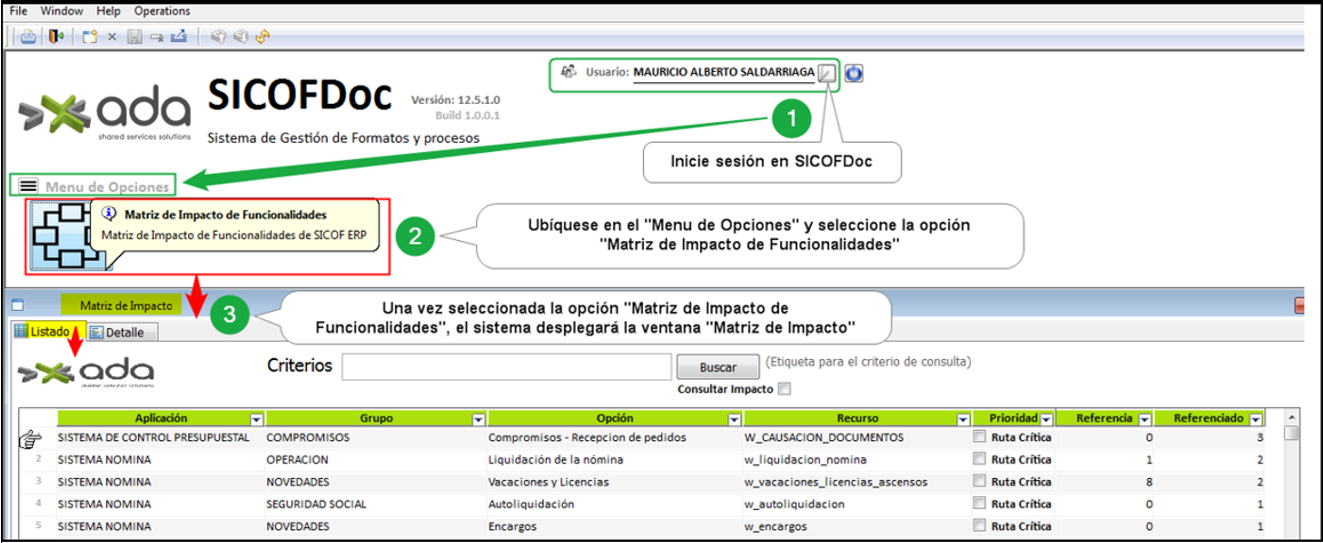Enable the Consultar Impacto checkbox
Viewport: 1323px width, 543px height.
784,389
